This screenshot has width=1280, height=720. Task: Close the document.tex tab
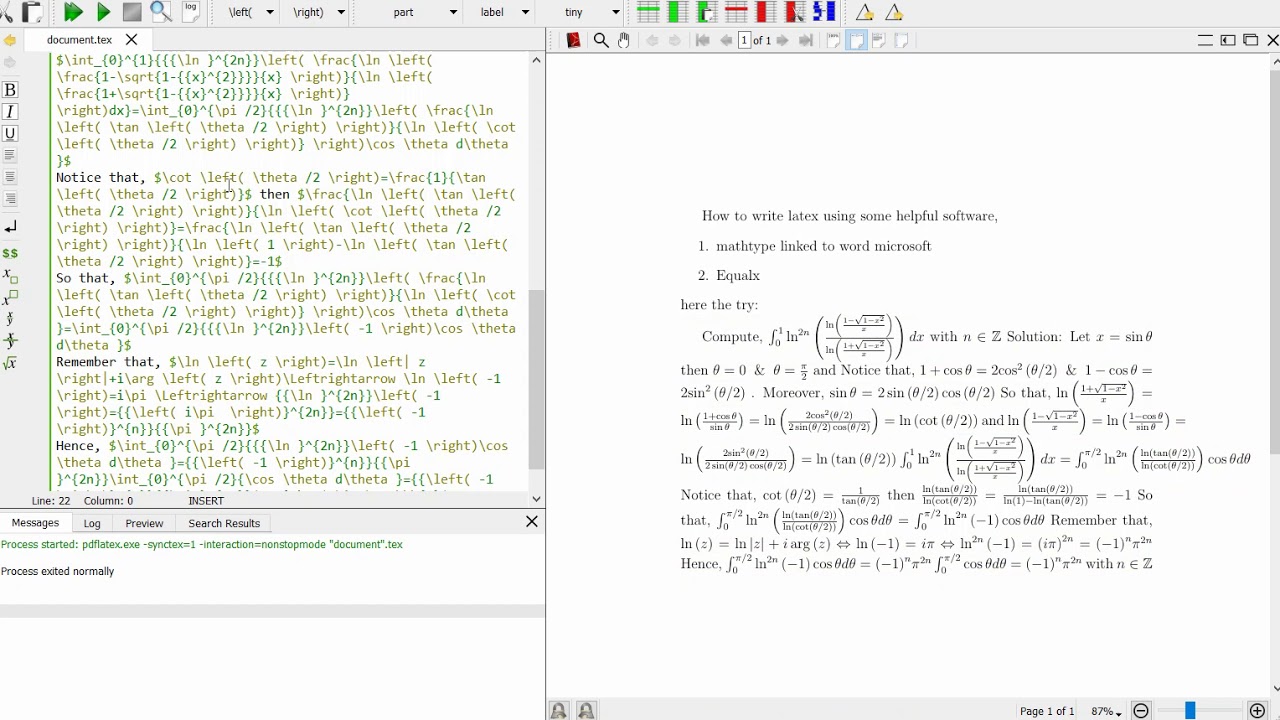131,40
